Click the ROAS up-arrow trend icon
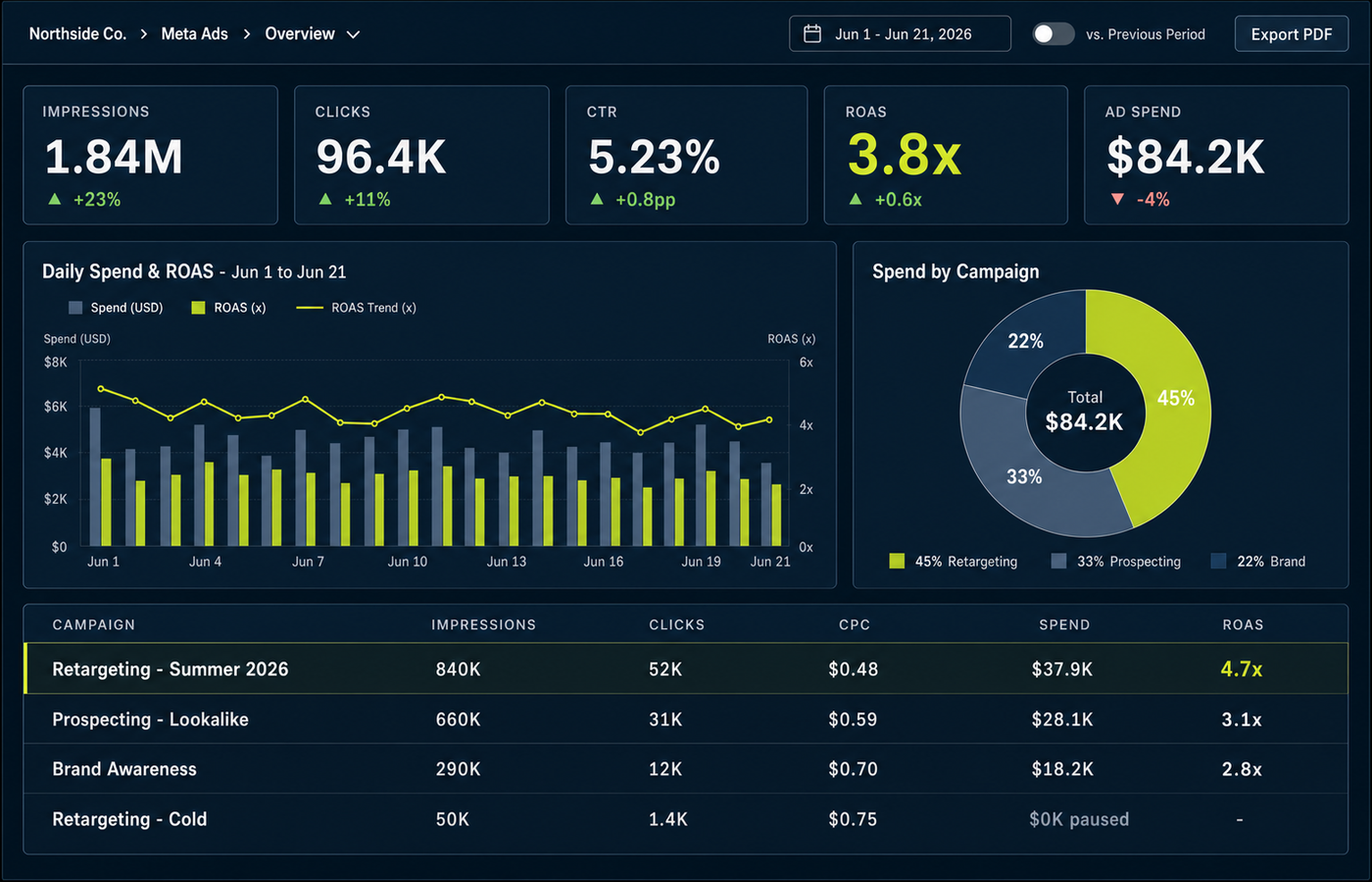Screen dimensions: 1372x882 pyautogui.click(x=856, y=199)
